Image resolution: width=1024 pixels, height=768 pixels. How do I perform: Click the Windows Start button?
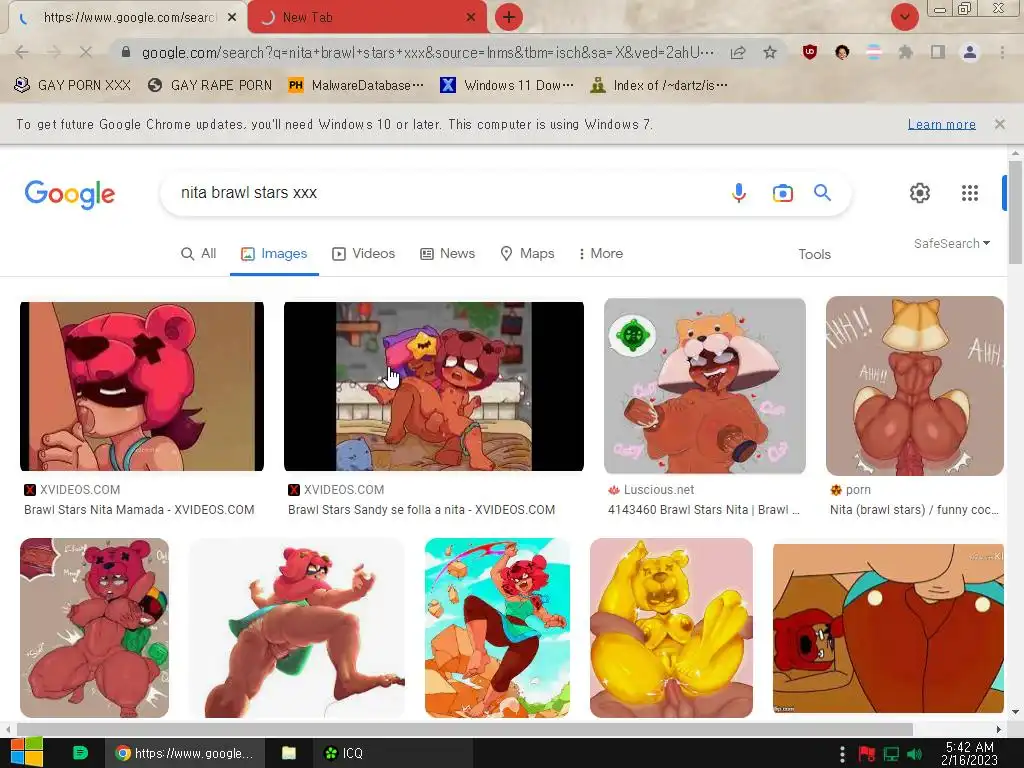pos(26,752)
